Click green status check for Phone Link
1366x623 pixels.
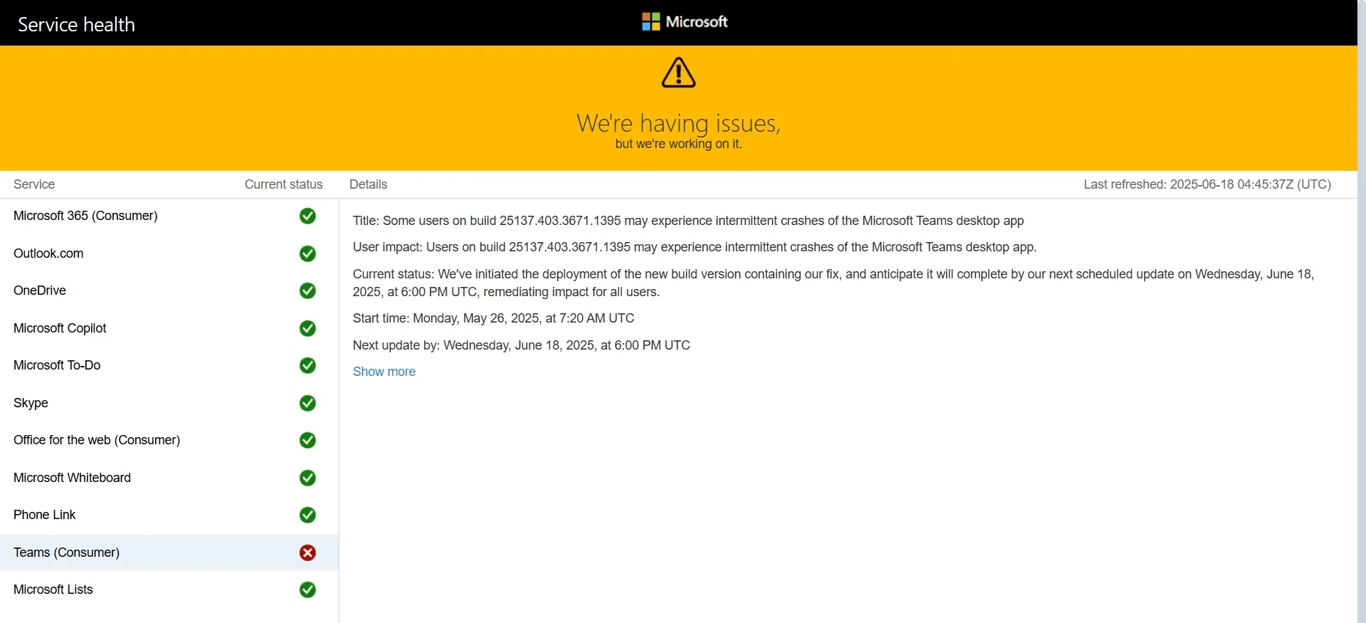(x=308, y=515)
